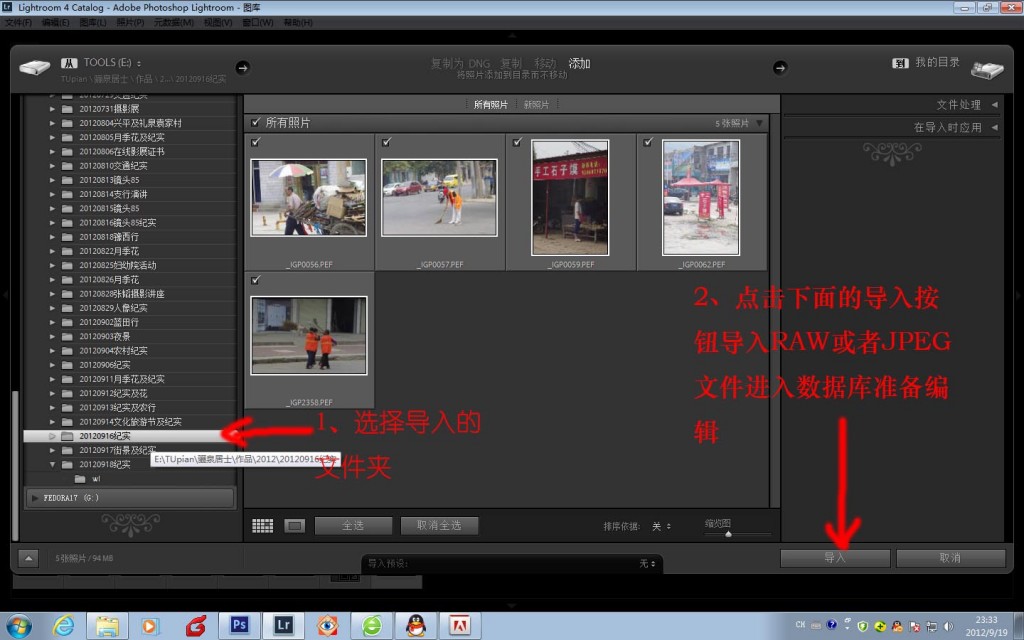Open the 排序依据 sort dropdown
1024x640 pixels.
point(662,526)
